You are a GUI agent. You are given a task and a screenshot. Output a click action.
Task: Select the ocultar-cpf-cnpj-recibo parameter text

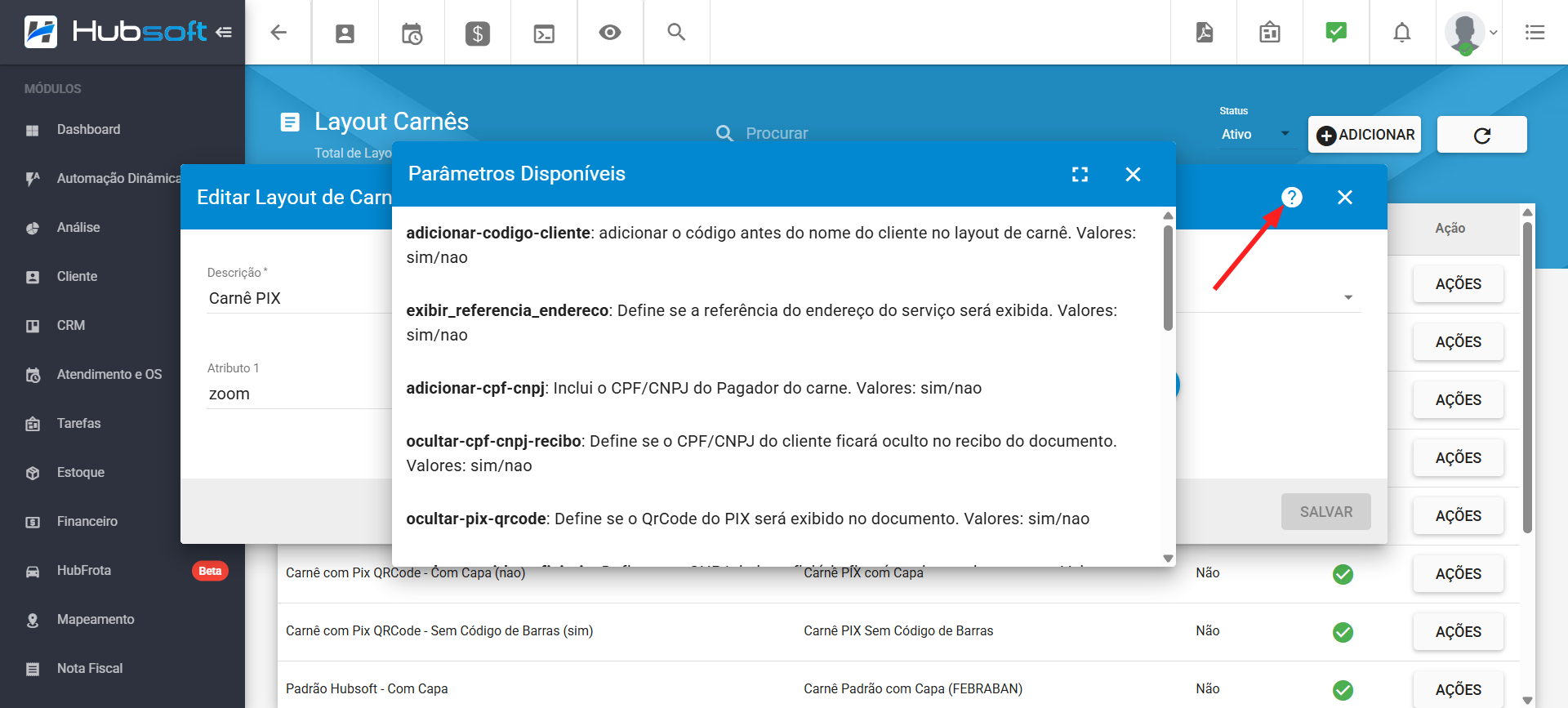pos(493,441)
